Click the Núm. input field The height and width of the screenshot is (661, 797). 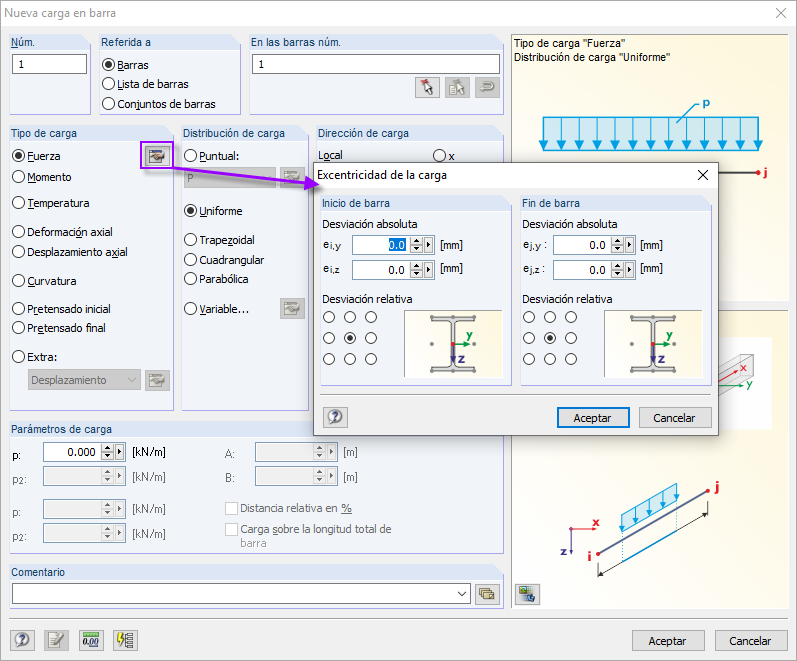coord(49,64)
